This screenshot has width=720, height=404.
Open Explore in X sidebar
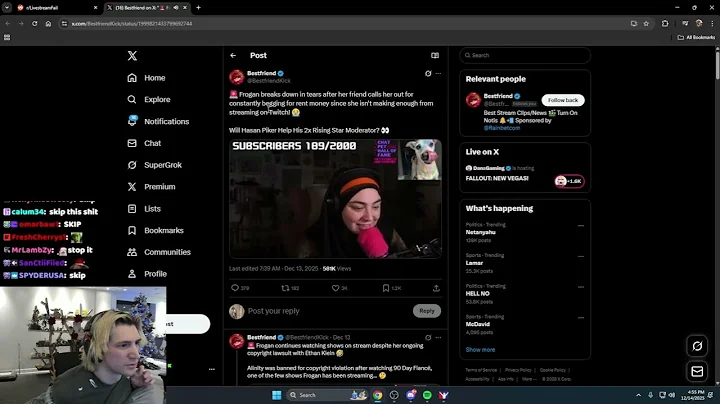tap(149, 99)
